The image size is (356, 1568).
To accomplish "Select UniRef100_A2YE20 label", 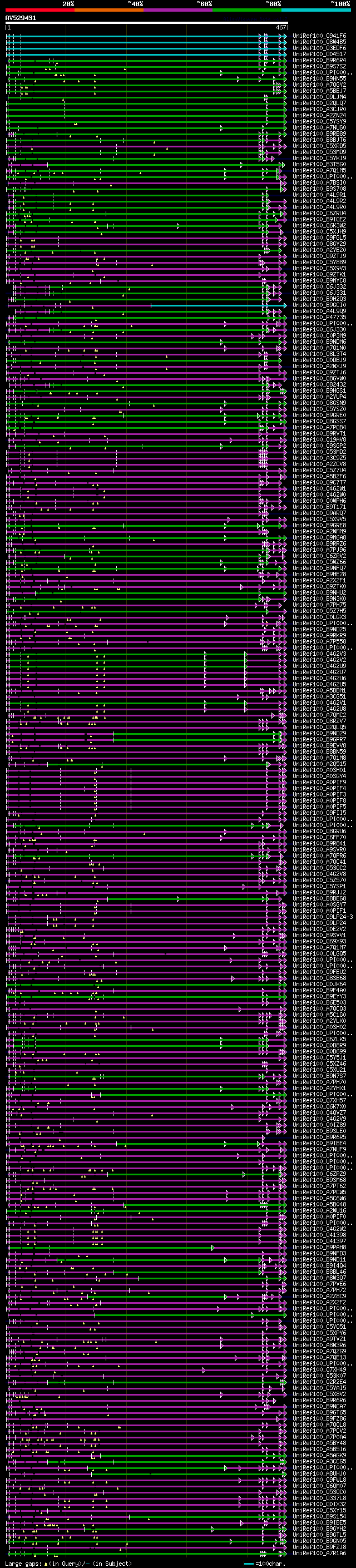I will [x=319, y=250].
